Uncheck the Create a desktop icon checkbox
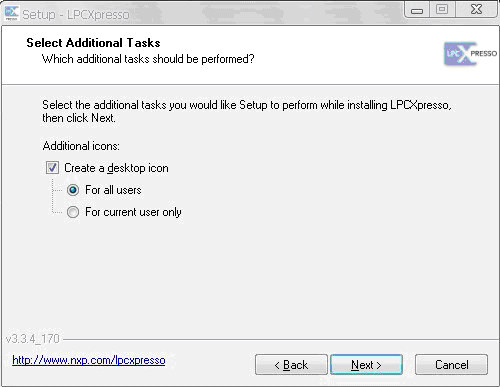 52,168
